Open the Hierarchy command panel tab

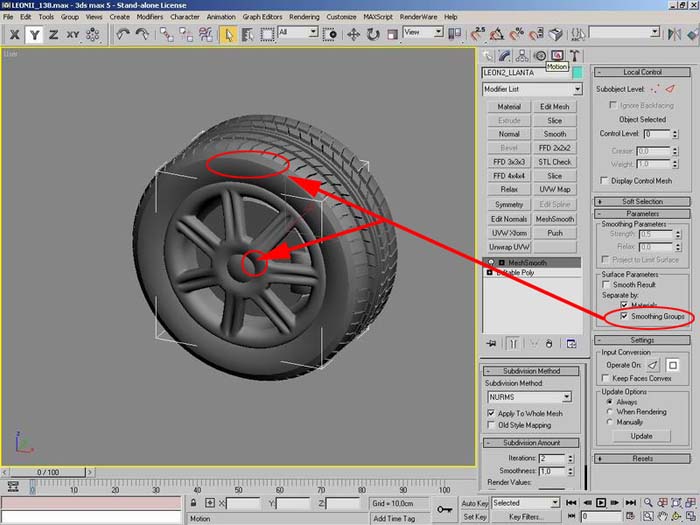[523, 56]
